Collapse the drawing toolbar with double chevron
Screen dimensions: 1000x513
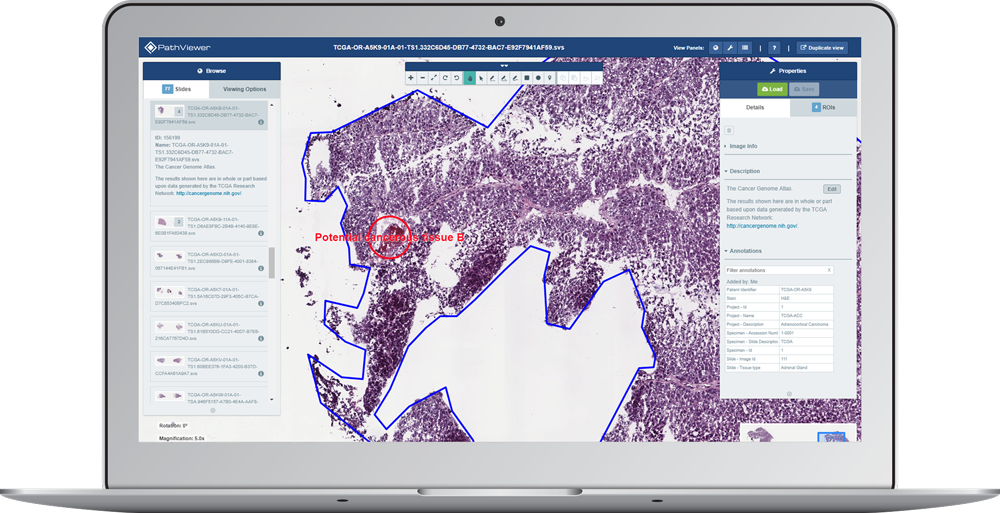504,66
